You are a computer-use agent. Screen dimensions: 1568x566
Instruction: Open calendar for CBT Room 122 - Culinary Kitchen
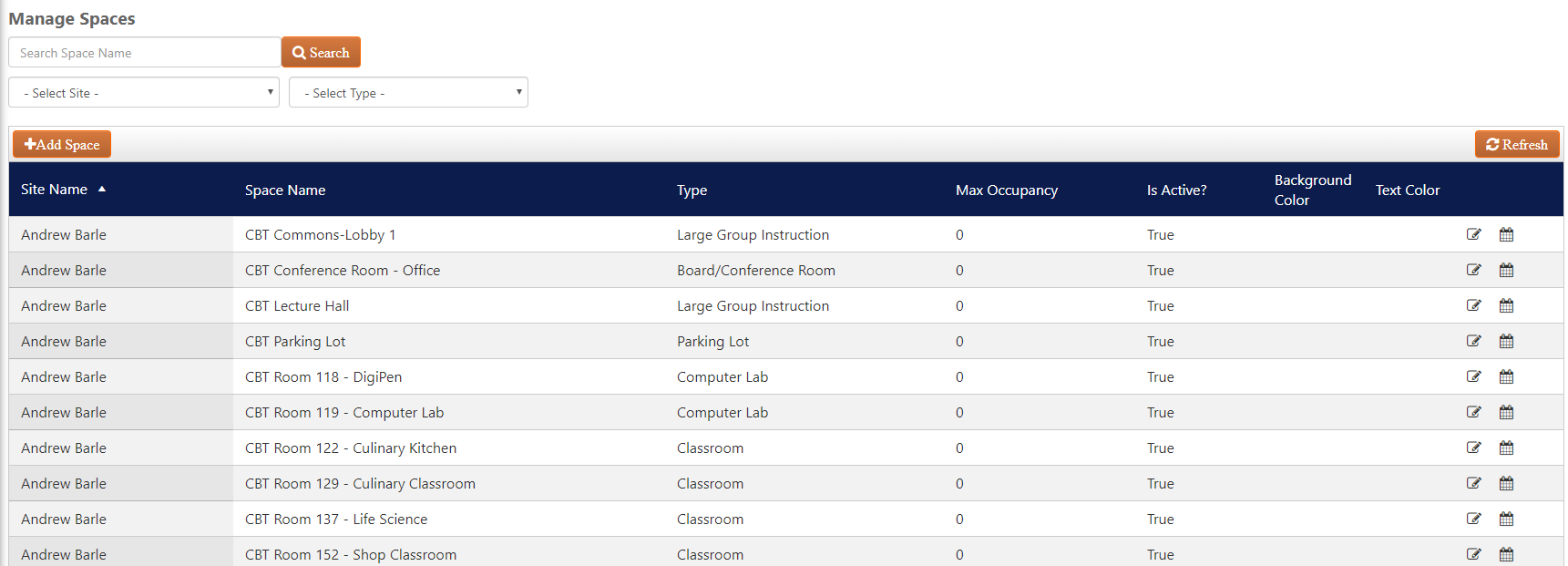[x=1506, y=448]
